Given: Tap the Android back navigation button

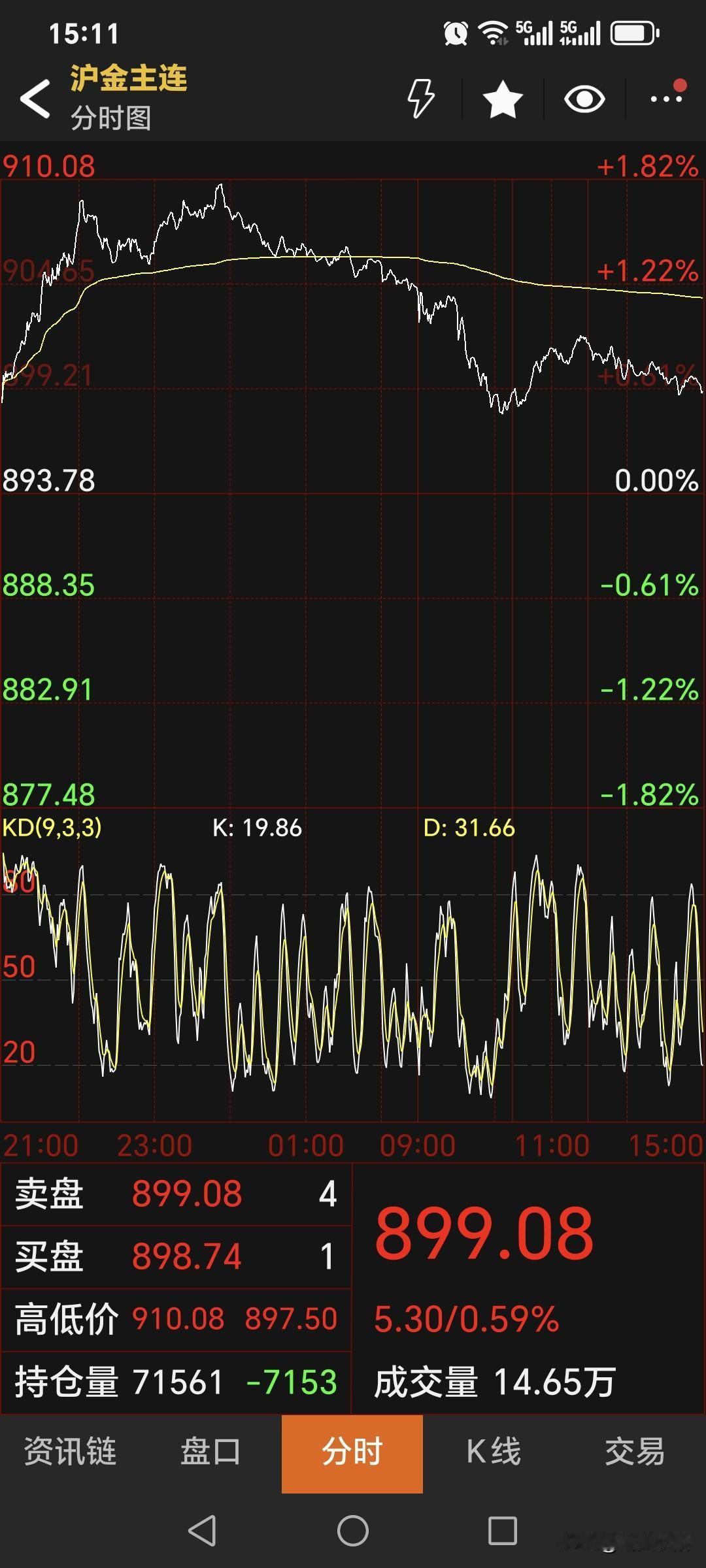Looking at the screenshot, I should click(x=202, y=1530).
